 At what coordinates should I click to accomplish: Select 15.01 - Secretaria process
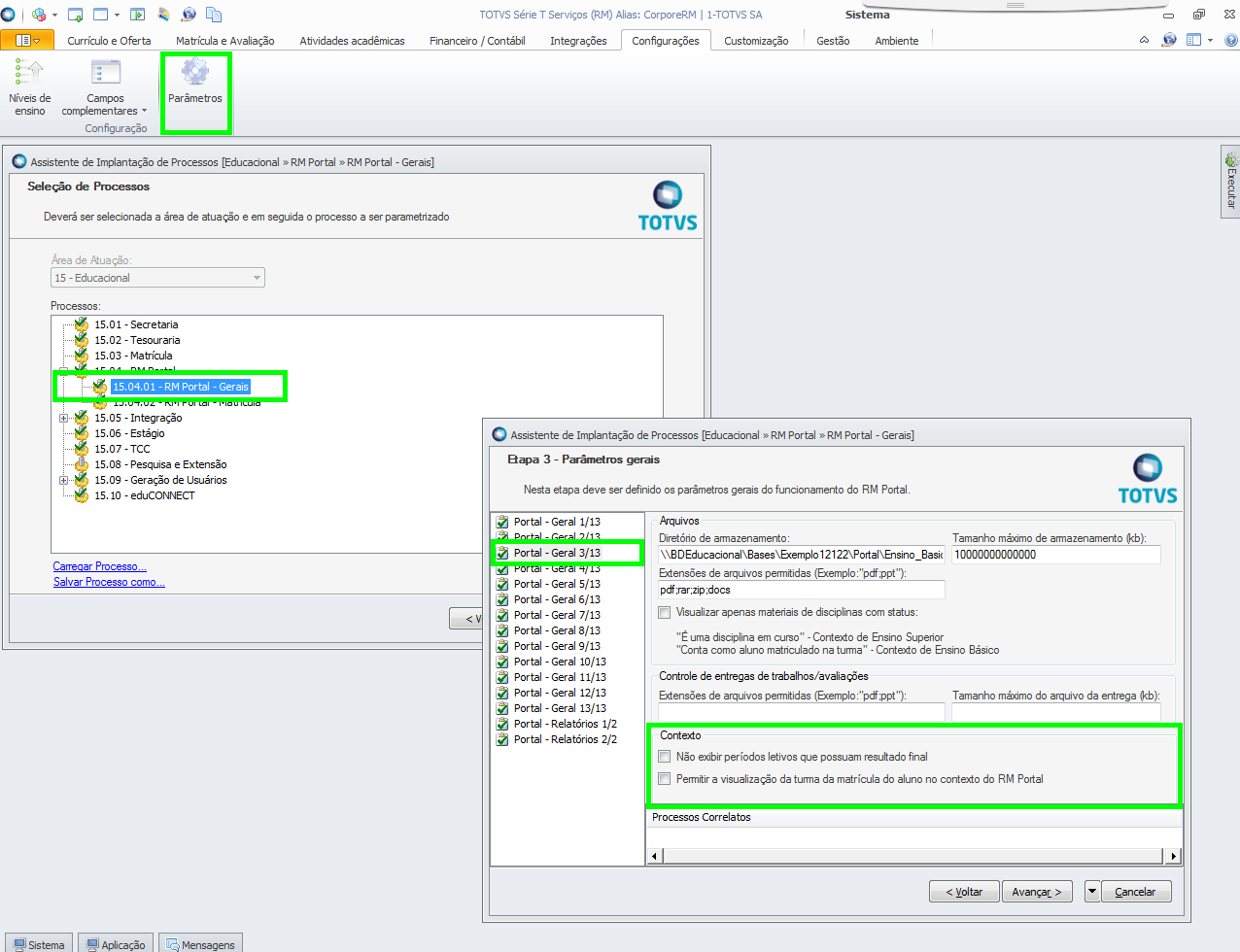coord(136,324)
